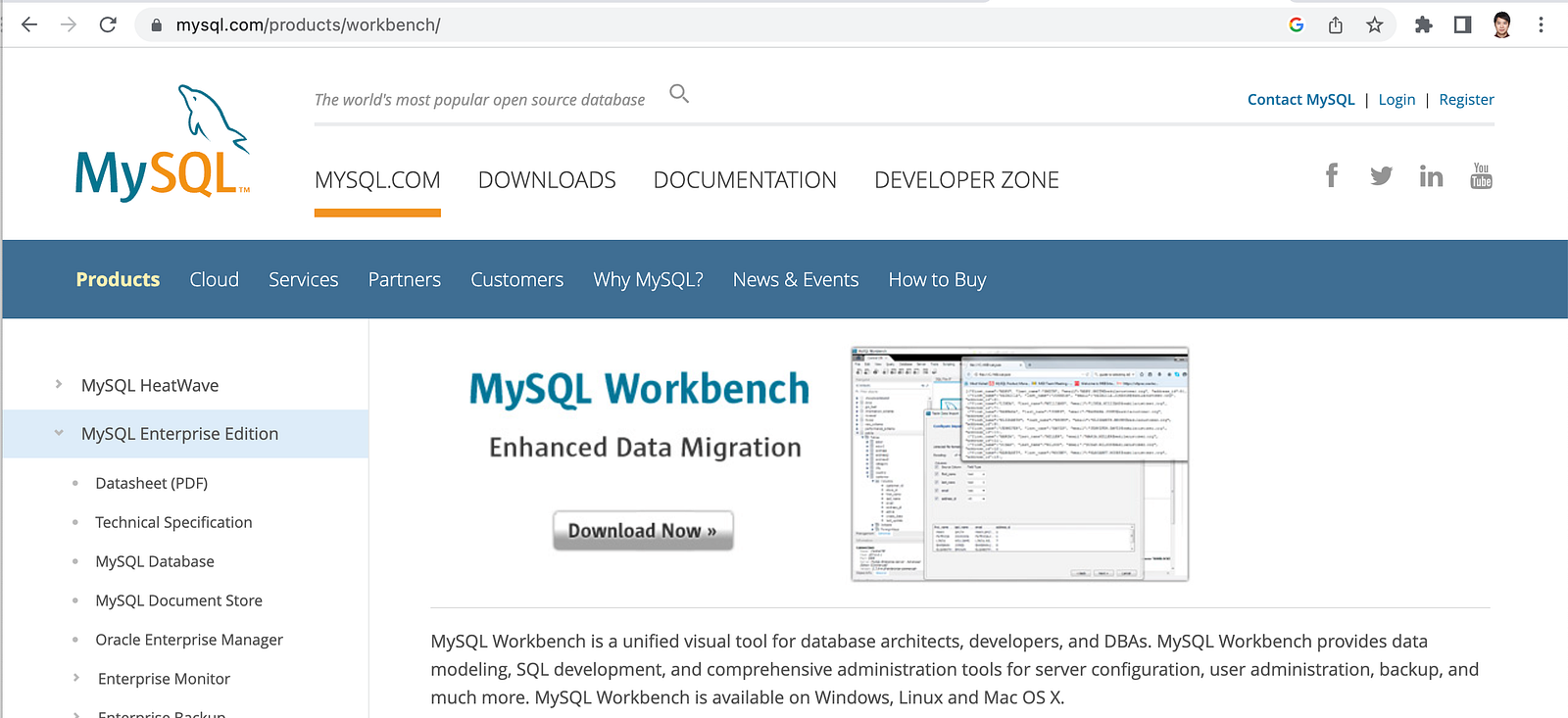Image resolution: width=1568 pixels, height=718 pixels.
Task: Open the News & Events menu item
Action: 796,280
